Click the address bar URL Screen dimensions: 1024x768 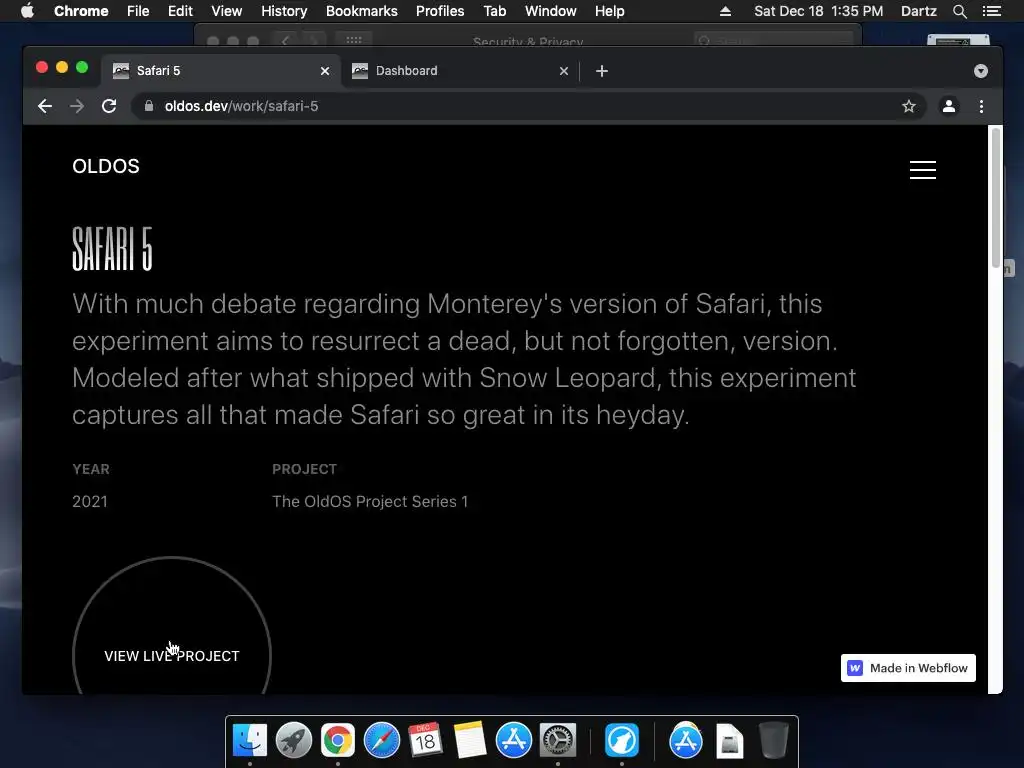tap(241, 106)
